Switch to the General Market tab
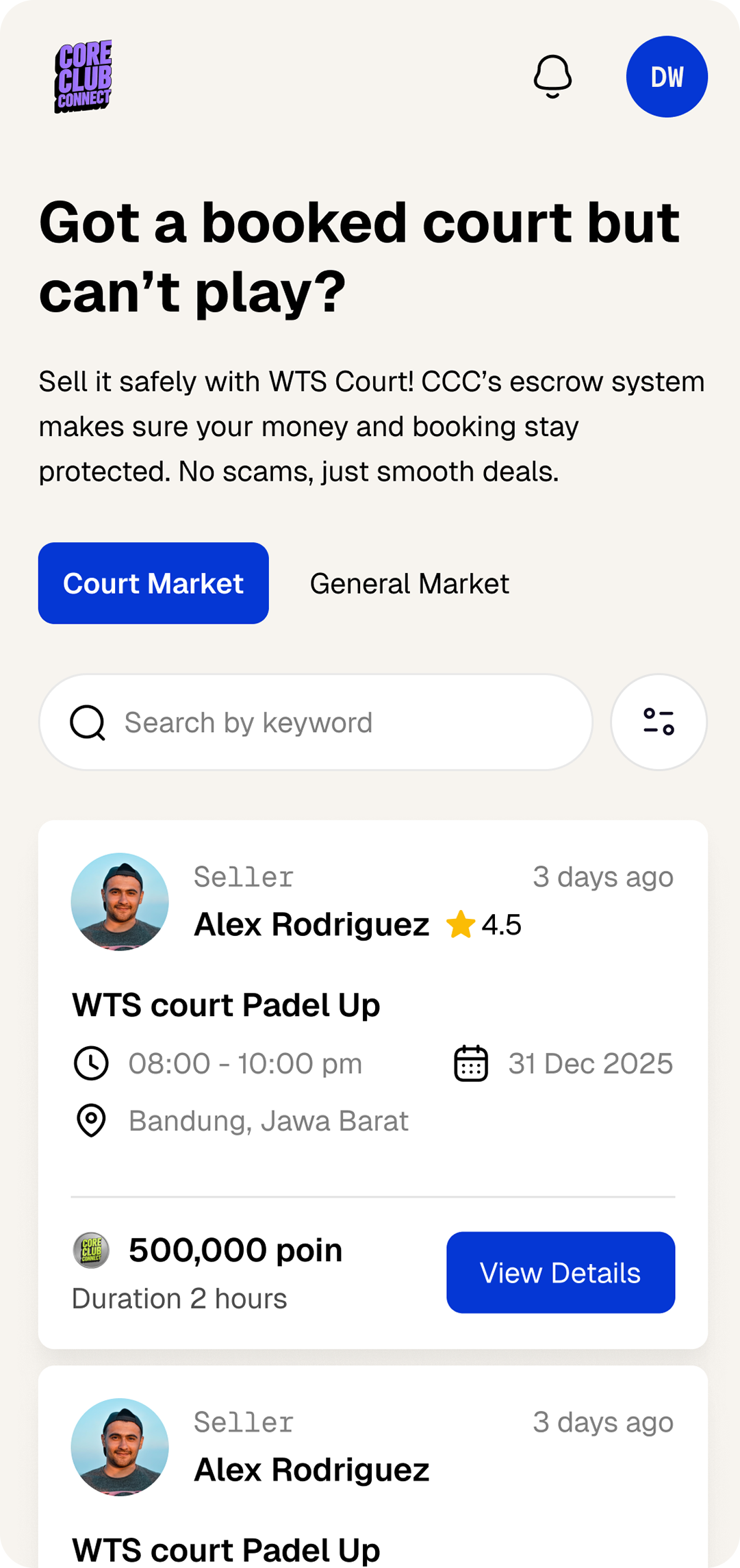Screen dimensions: 740x1568 pyautogui.click(x=409, y=584)
